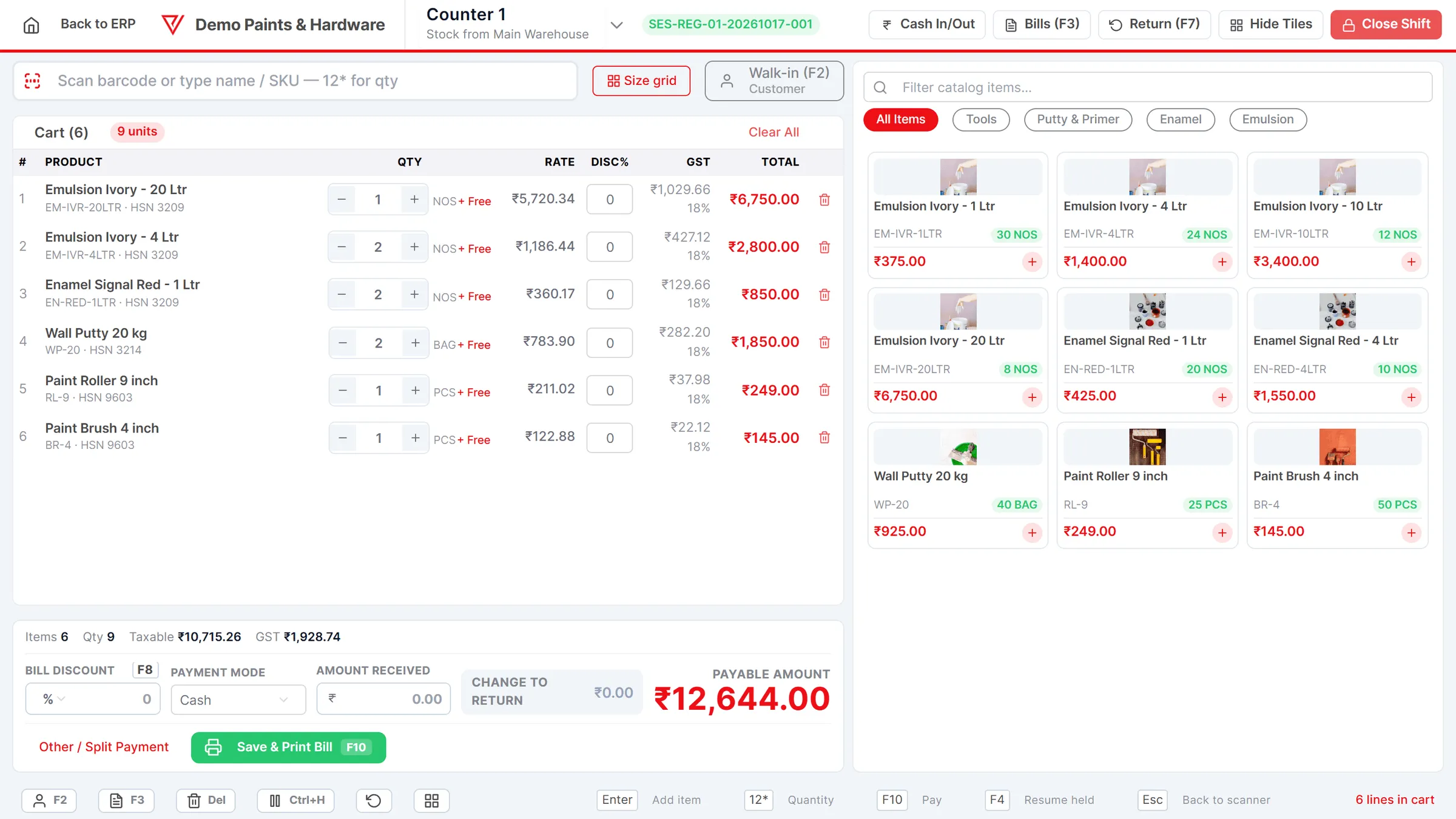Expand the Counter 1 selector chevron
This screenshot has width=1456, height=819.
[x=616, y=25]
